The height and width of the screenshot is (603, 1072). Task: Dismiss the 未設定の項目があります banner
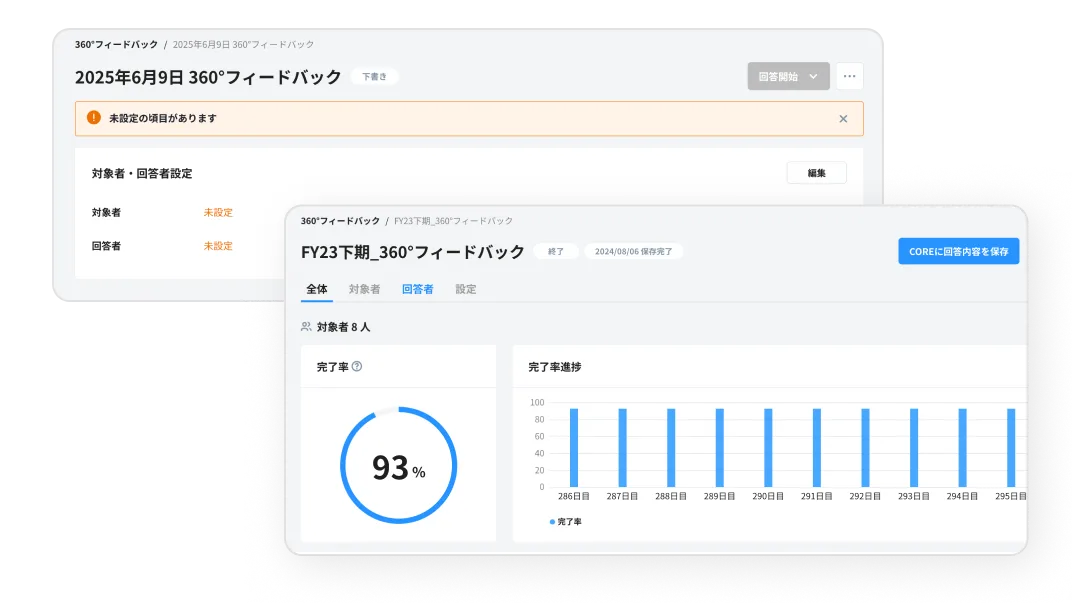pos(843,118)
